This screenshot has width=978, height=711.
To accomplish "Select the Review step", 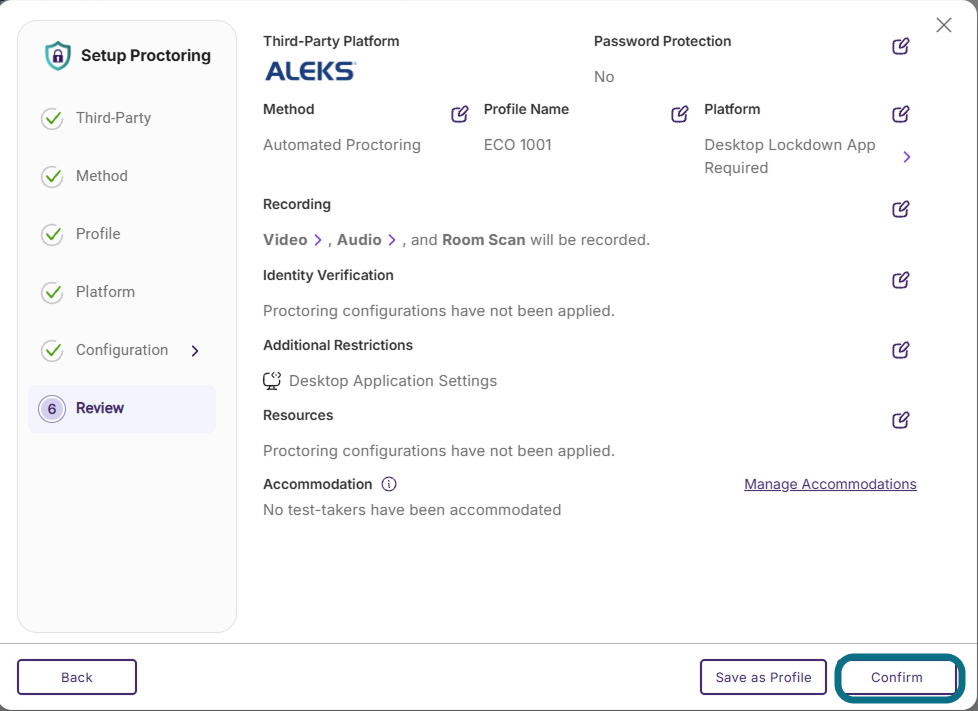I will [122, 409].
